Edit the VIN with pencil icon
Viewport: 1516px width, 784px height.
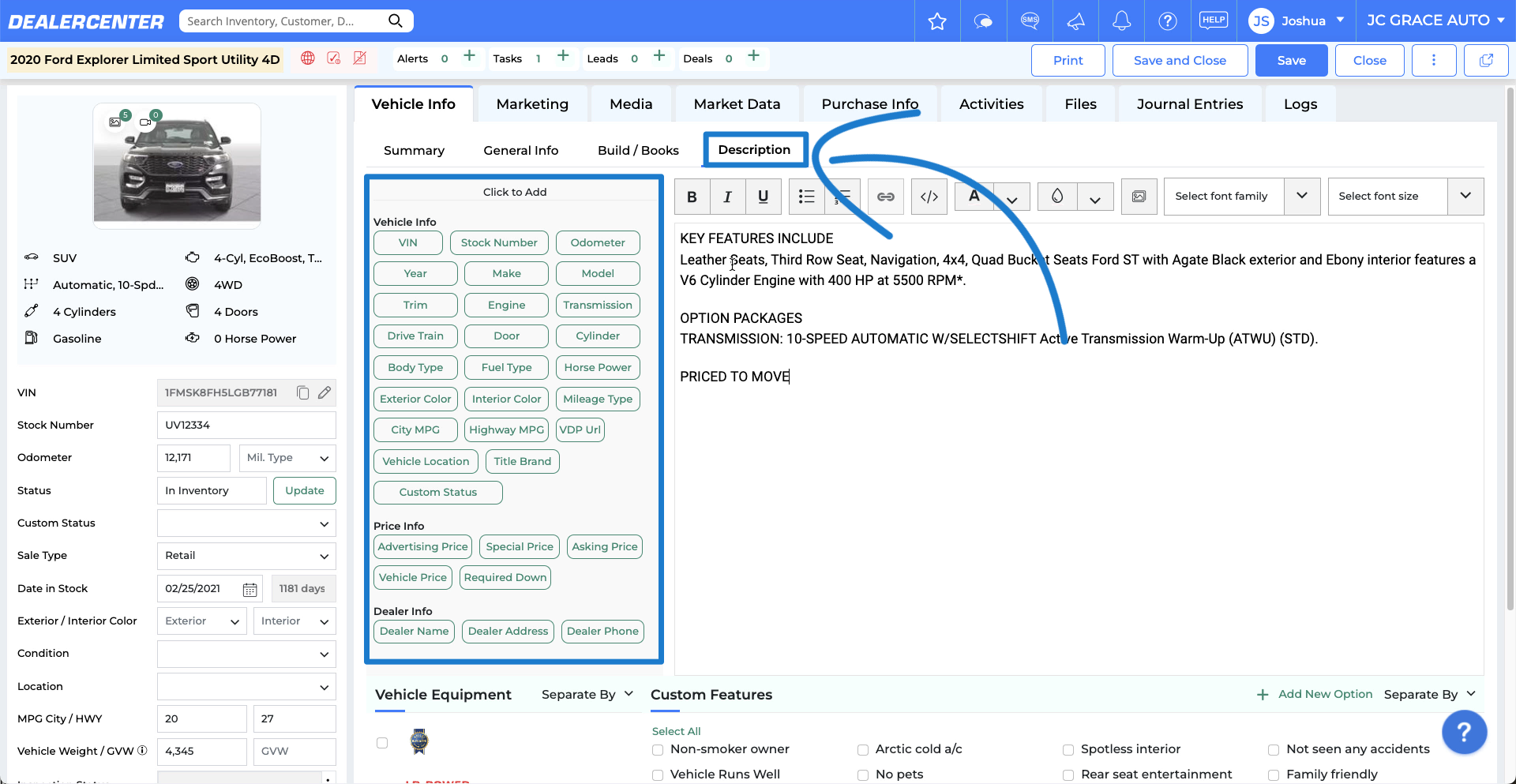tap(325, 392)
